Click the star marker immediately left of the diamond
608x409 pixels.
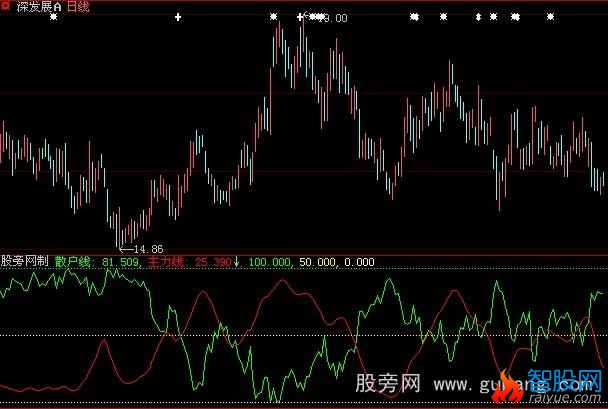click(x=444, y=17)
